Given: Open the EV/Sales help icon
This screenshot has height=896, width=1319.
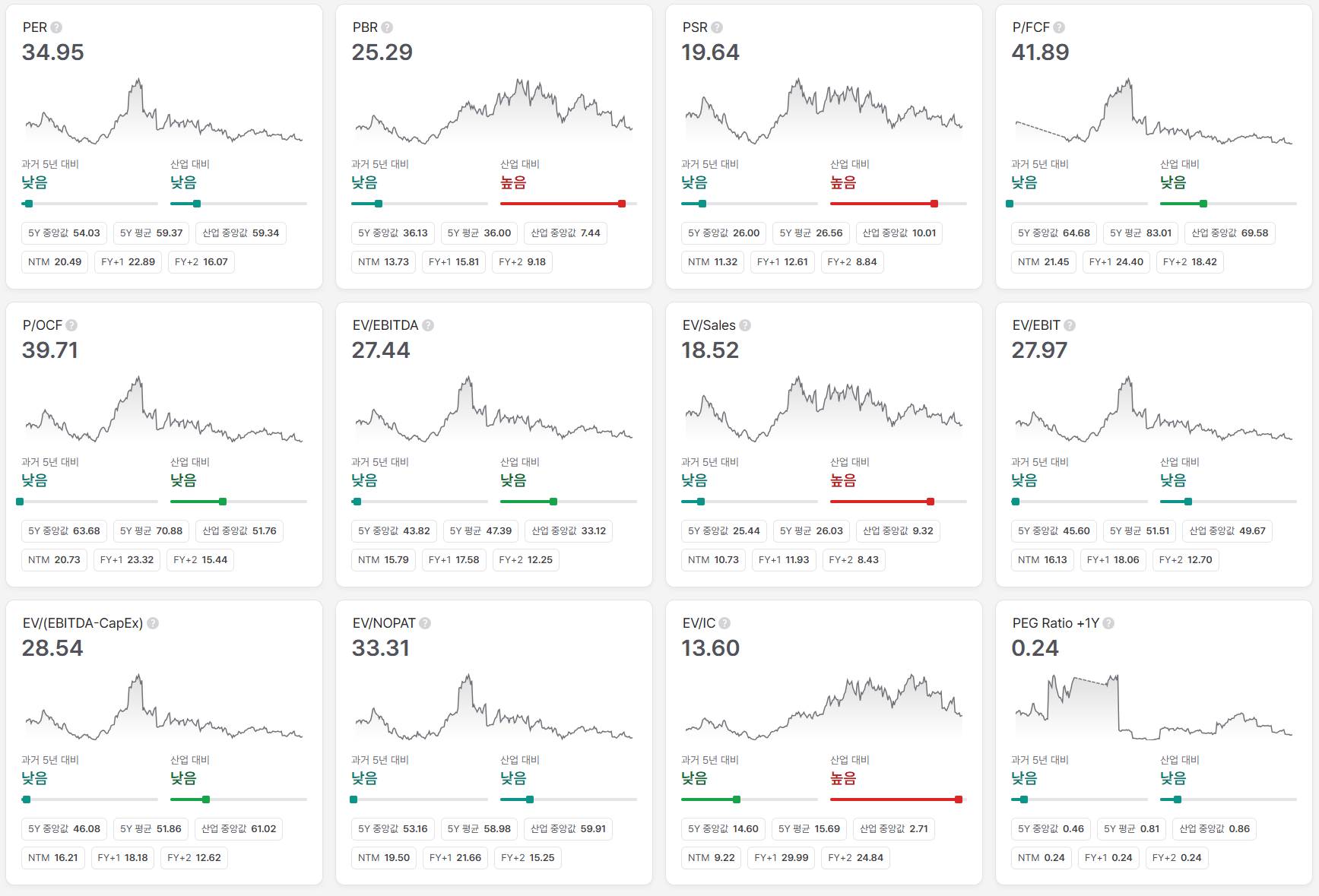Looking at the screenshot, I should pos(745,325).
